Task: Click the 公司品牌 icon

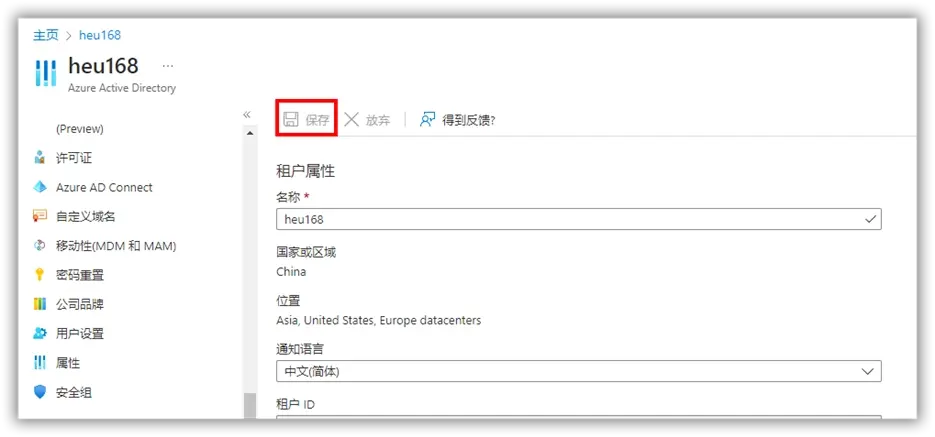Action: tap(40, 304)
